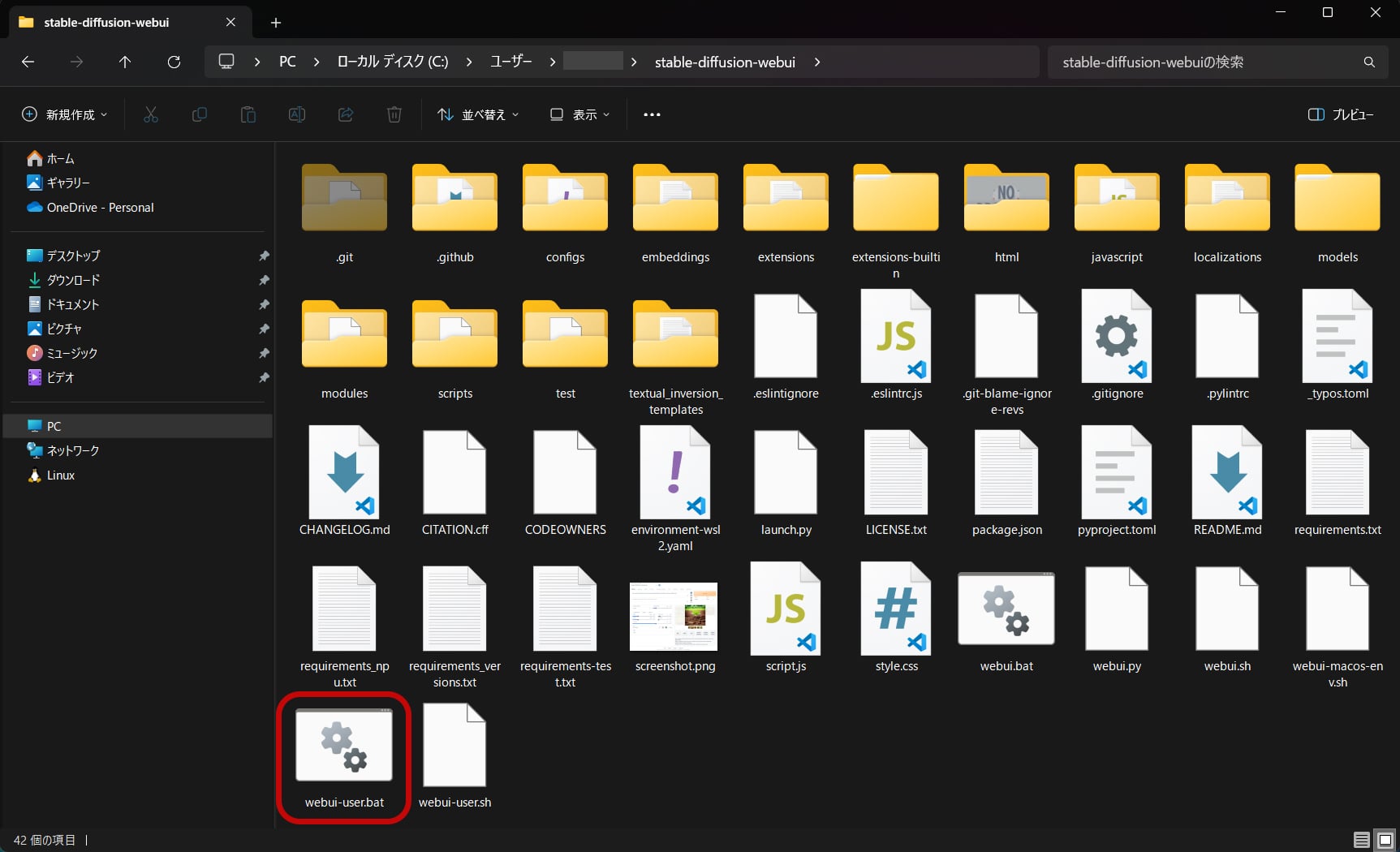Refresh the folder view
Viewport: 1400px width, 852px height.
(174, 62)
